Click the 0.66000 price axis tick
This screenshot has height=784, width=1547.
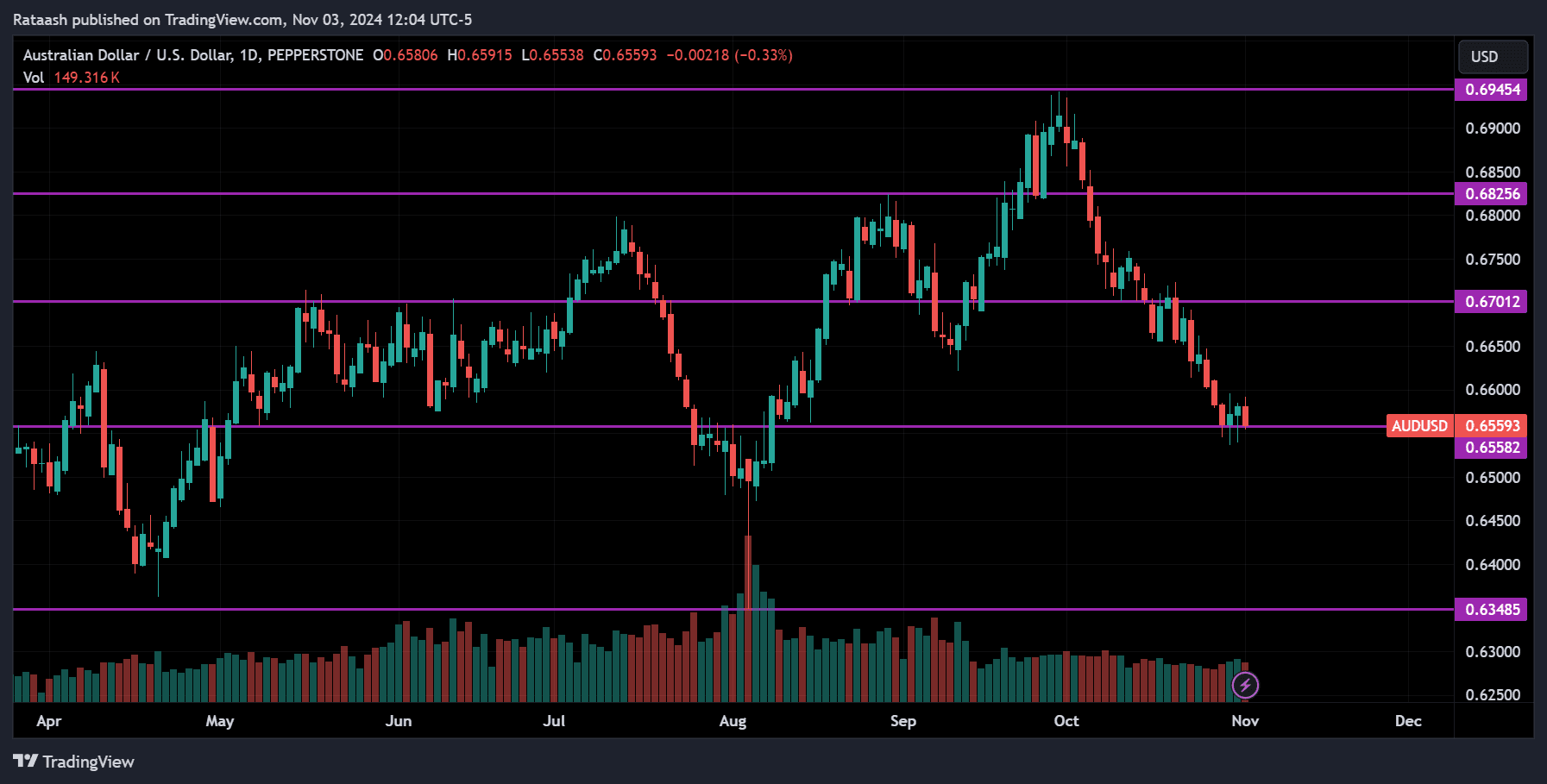tap(1493, 390)
